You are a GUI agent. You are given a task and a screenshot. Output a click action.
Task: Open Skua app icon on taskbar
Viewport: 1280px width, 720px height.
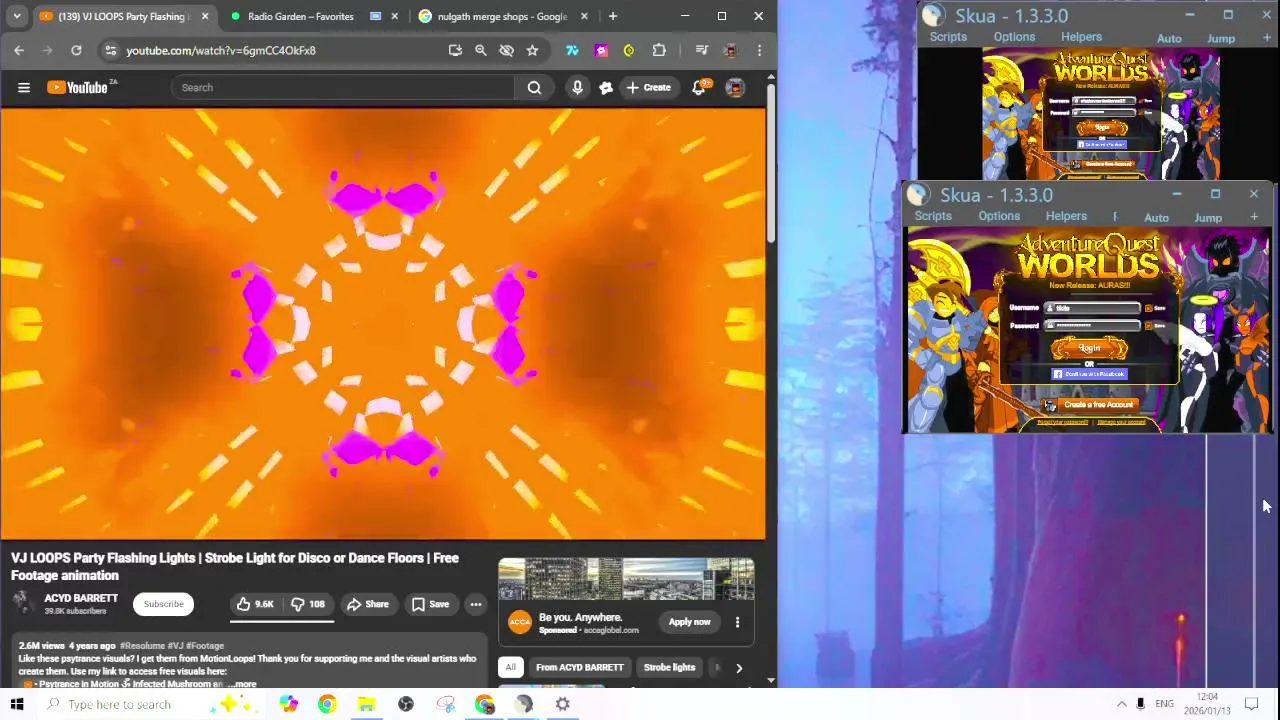[x=523, y=704]
